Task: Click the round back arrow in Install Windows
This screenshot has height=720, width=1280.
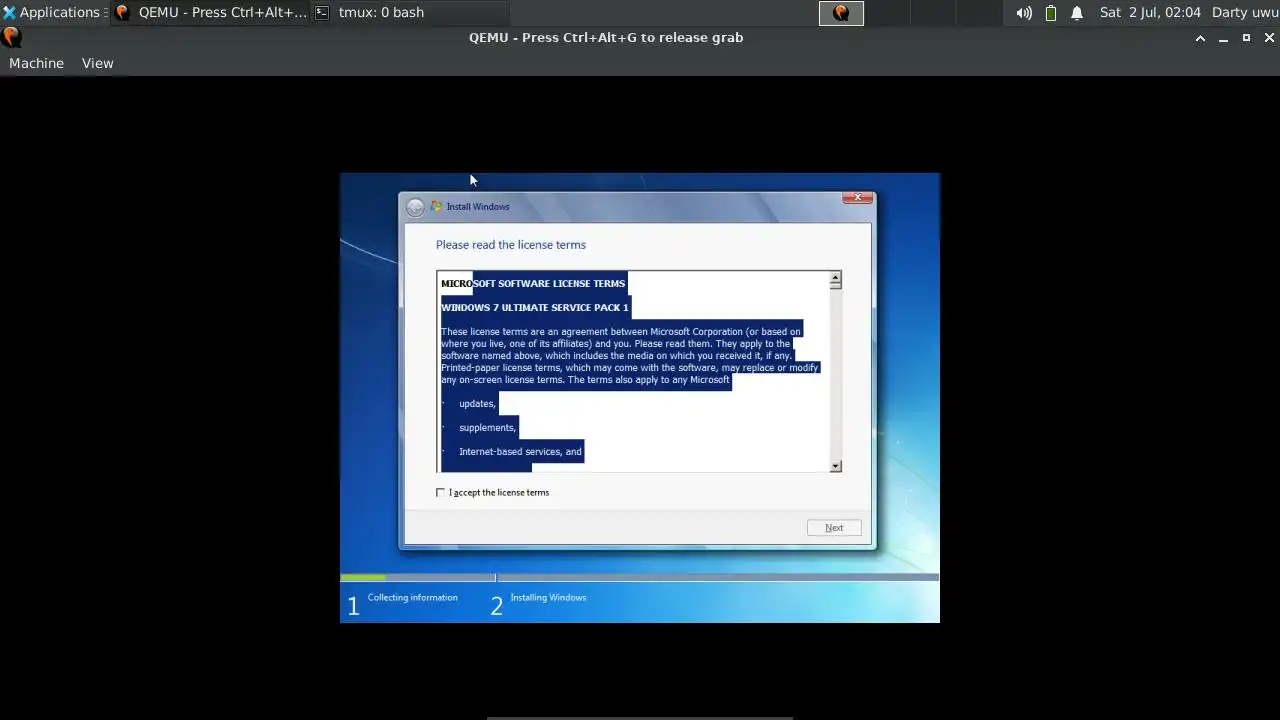Action: click(x=415, y=207)
